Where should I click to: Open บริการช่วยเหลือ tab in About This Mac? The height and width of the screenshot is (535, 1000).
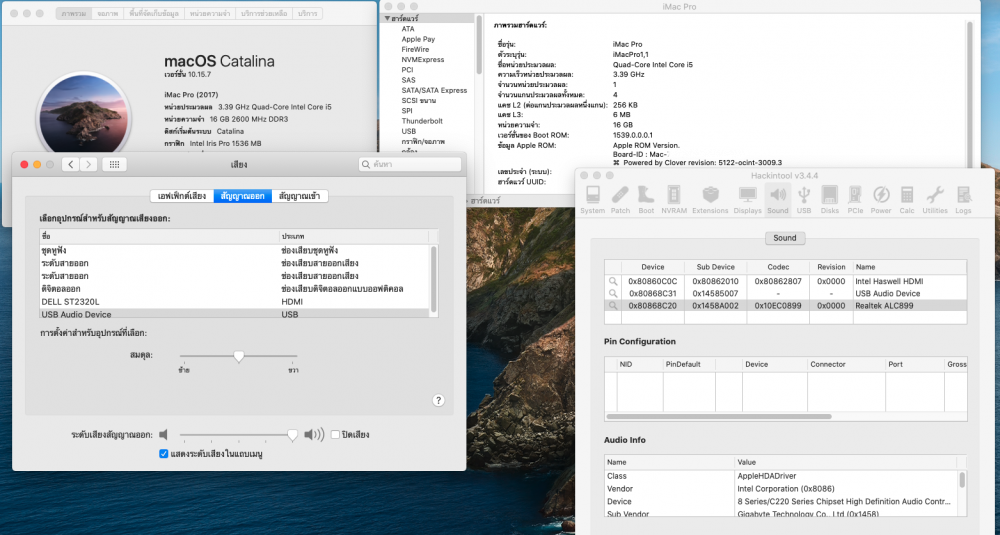tap(264, 13)
